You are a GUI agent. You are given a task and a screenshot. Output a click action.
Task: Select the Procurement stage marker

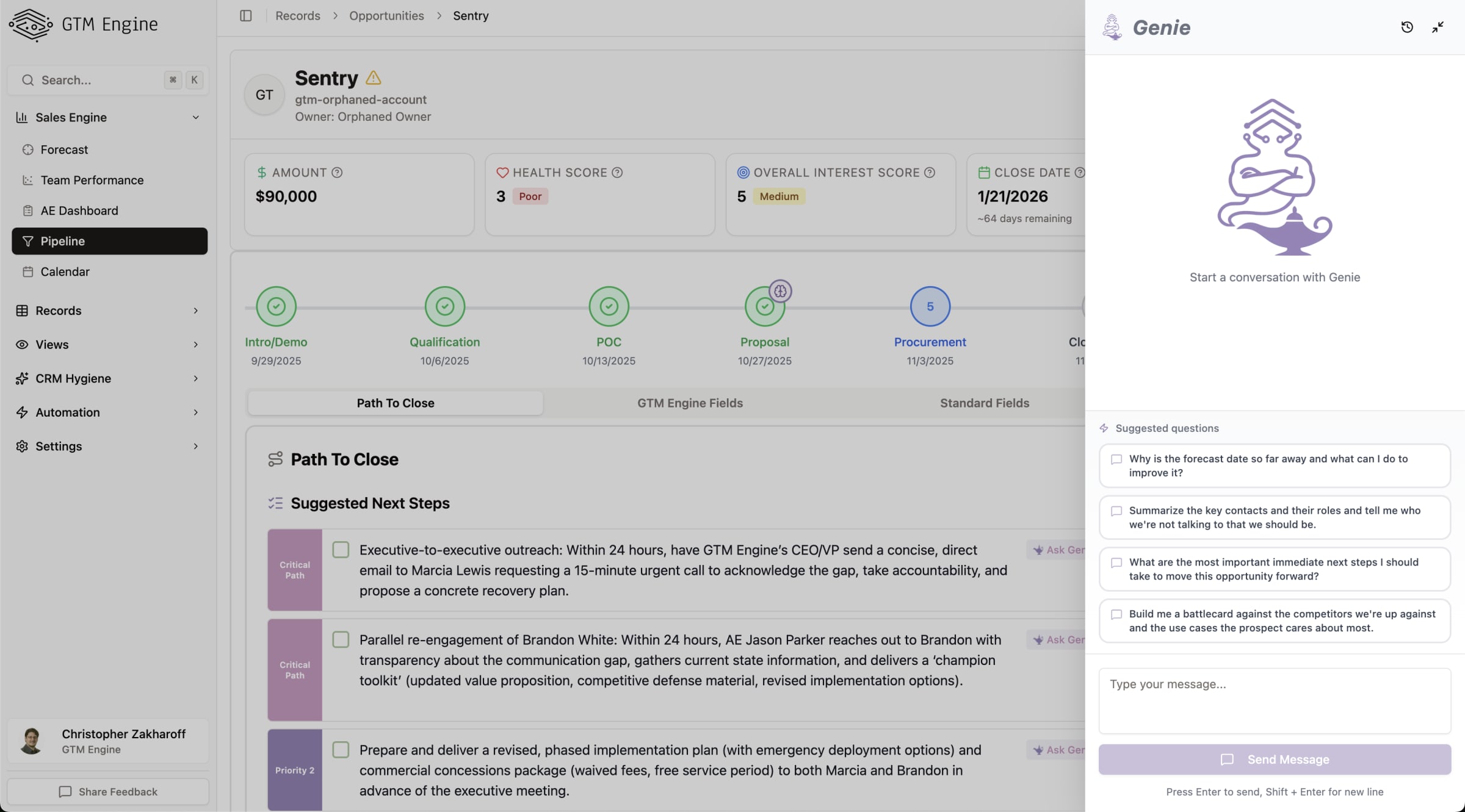930,306
